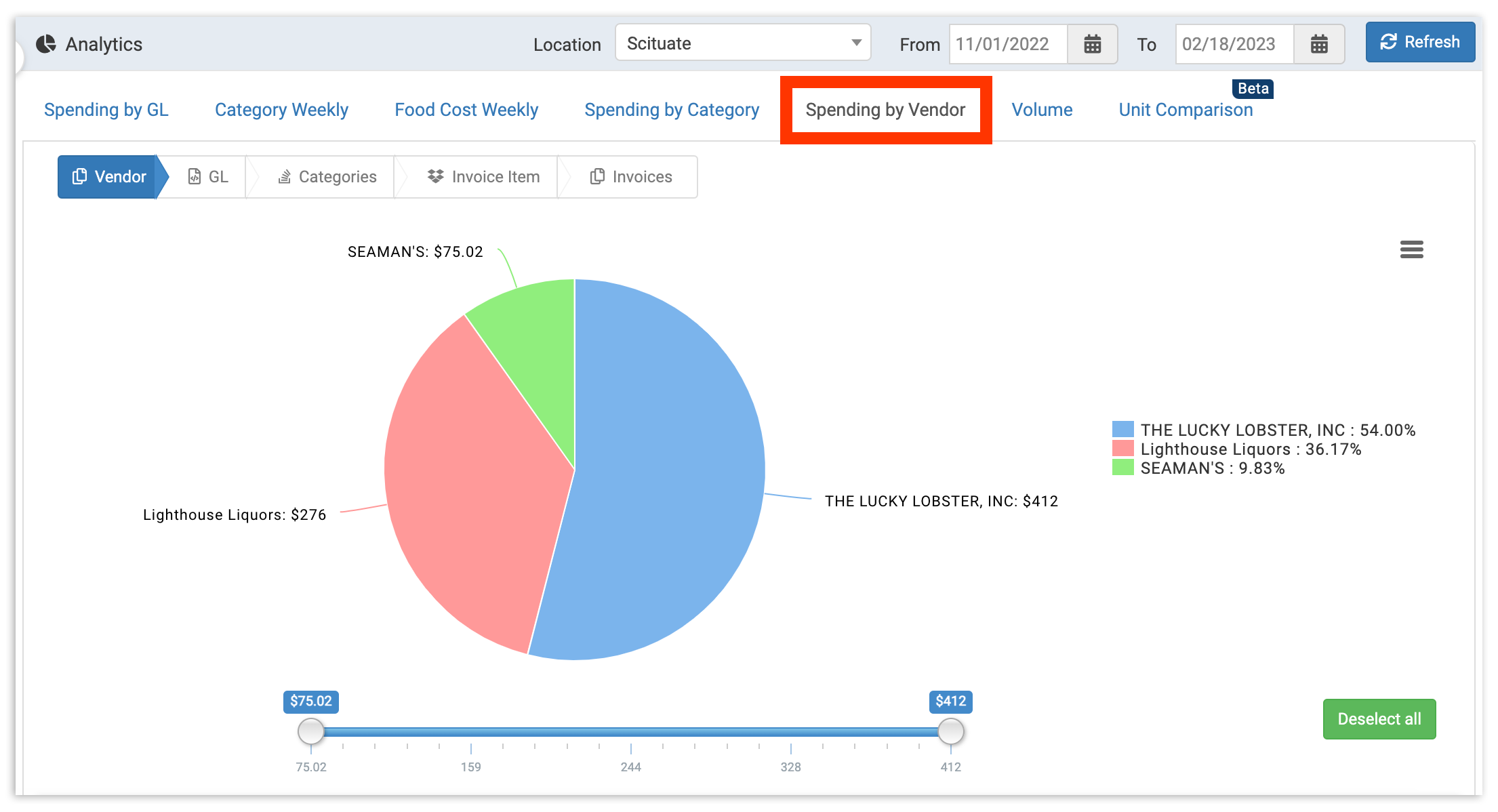
Task: Click the right $412 slider handle
Action: [950, 731]
